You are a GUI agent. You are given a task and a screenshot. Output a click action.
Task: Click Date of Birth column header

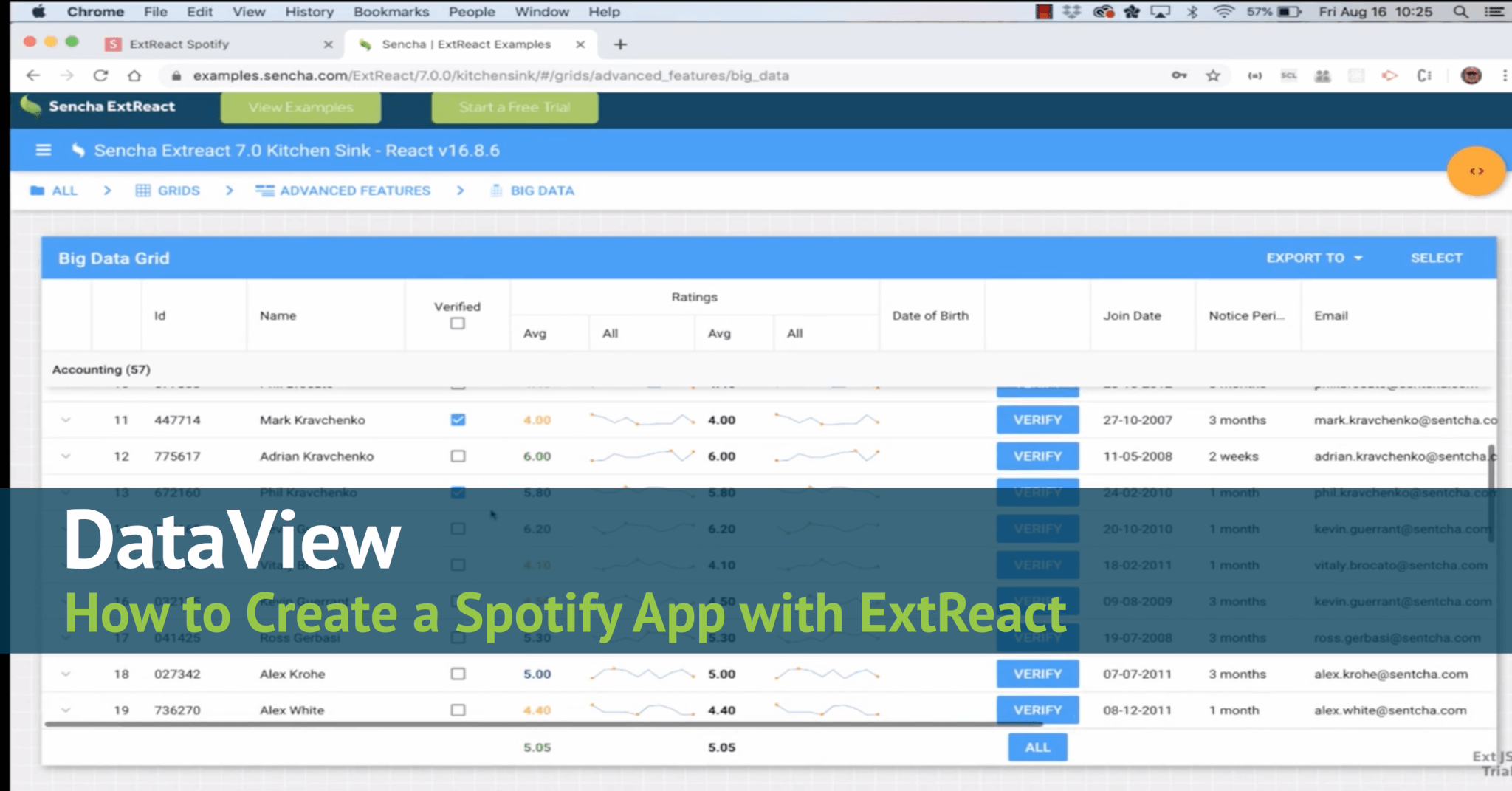click(x=931, y=315)
